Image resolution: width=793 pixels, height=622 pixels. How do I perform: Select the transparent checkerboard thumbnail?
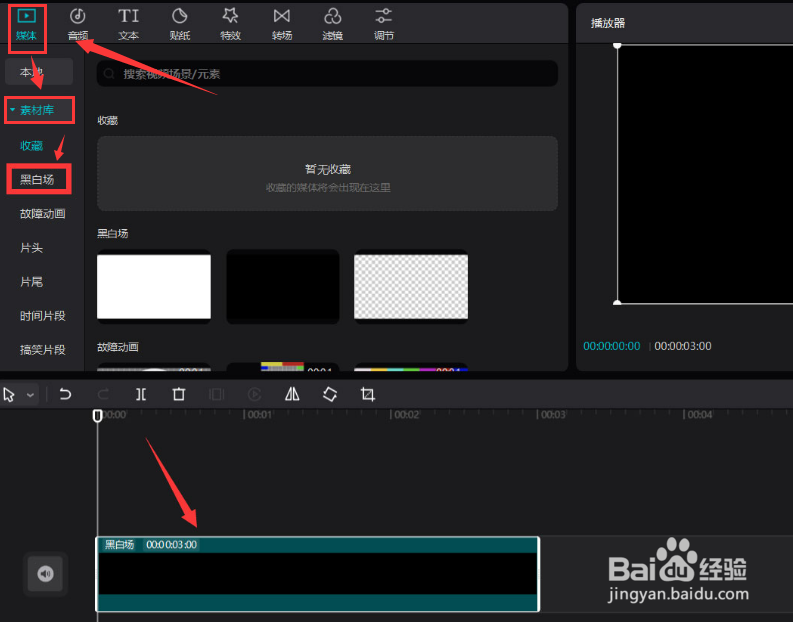(411, 286)
